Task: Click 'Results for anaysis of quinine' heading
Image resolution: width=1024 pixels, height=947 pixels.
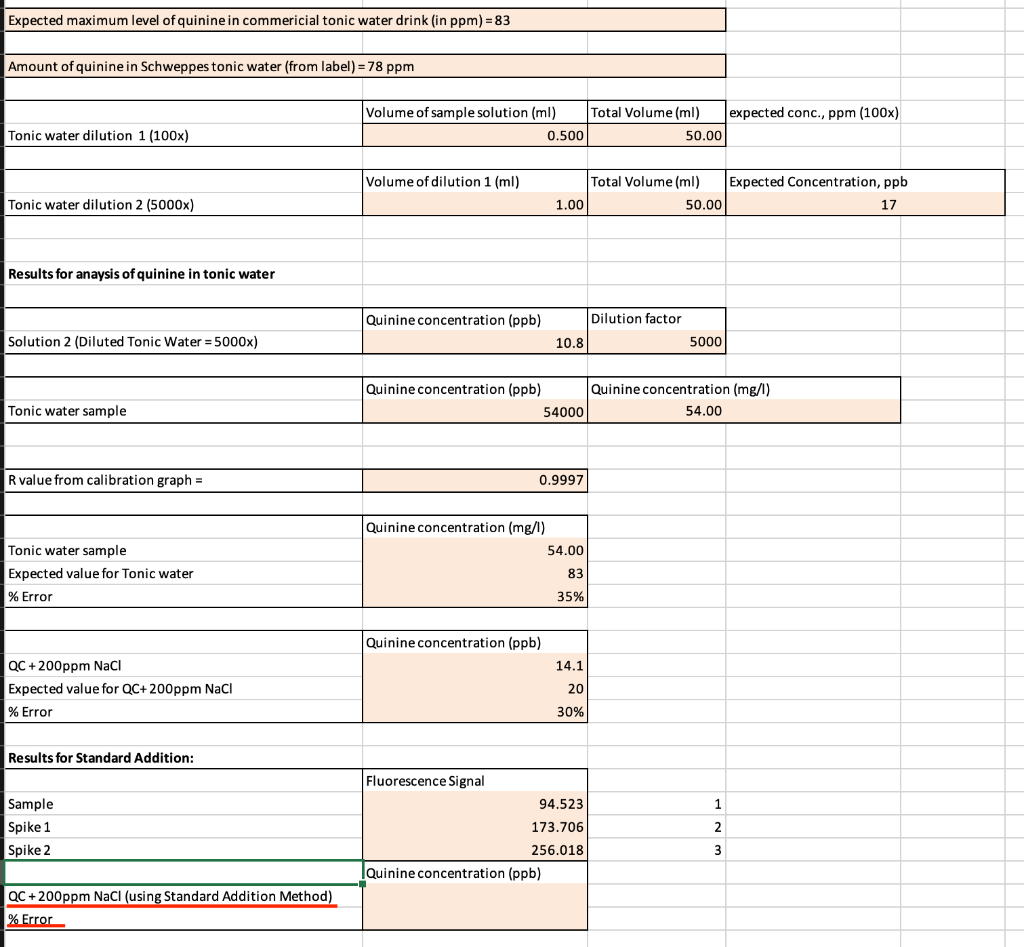Action: coord(141,274)
